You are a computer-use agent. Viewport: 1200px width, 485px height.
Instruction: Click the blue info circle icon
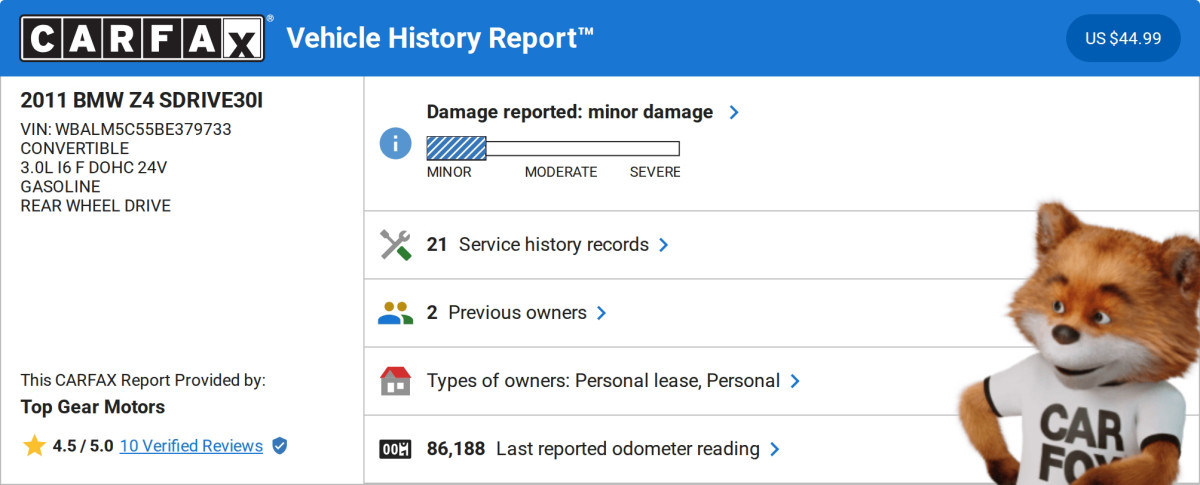pos(395,142)
